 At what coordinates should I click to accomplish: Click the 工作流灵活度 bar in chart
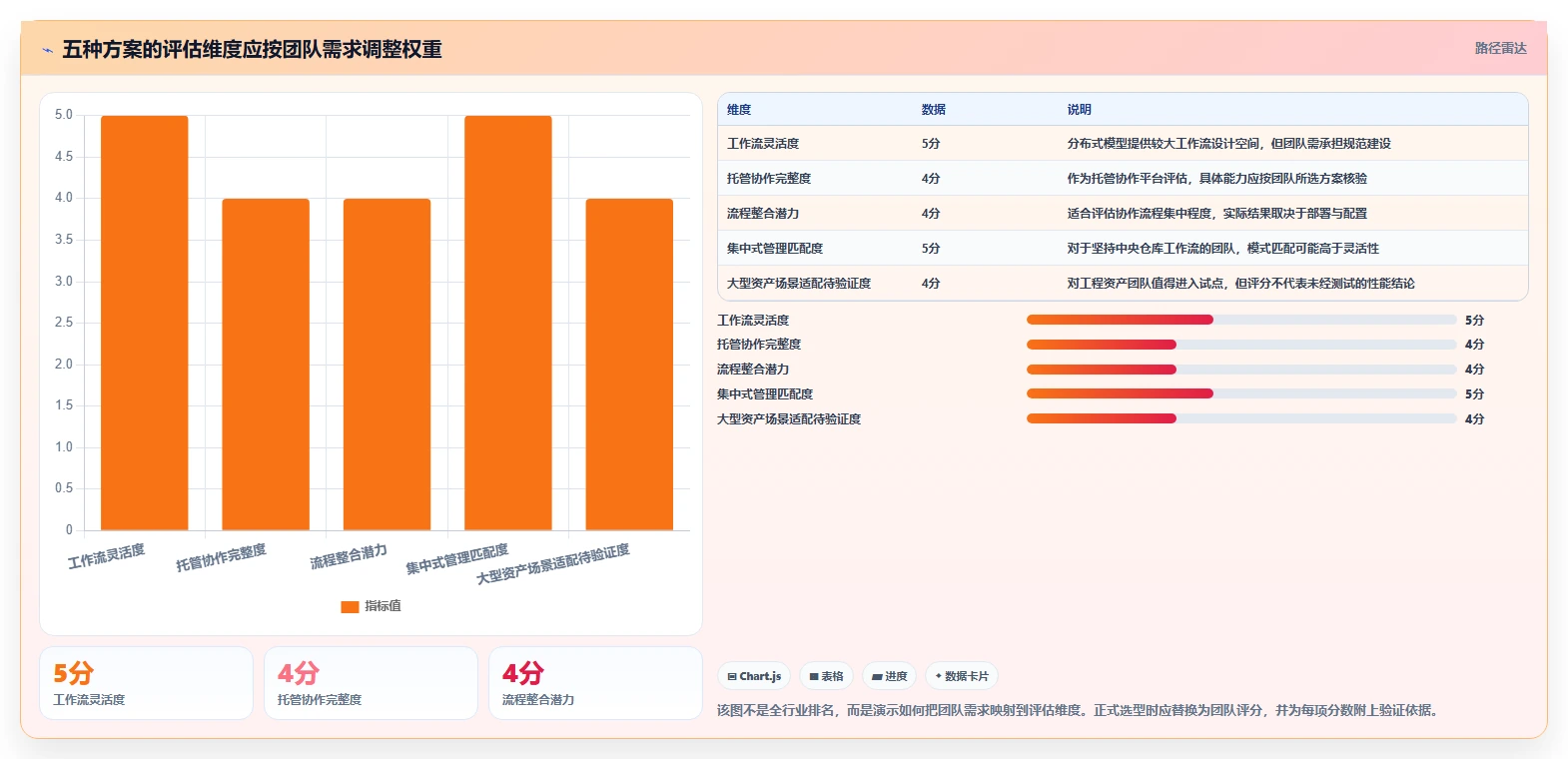(145, 323)
